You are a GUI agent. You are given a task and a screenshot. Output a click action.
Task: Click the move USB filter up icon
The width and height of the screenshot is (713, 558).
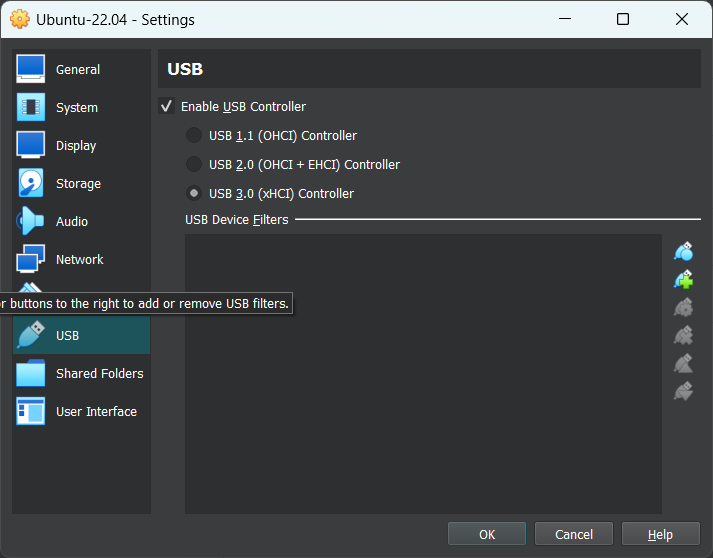tap(683, 363)
